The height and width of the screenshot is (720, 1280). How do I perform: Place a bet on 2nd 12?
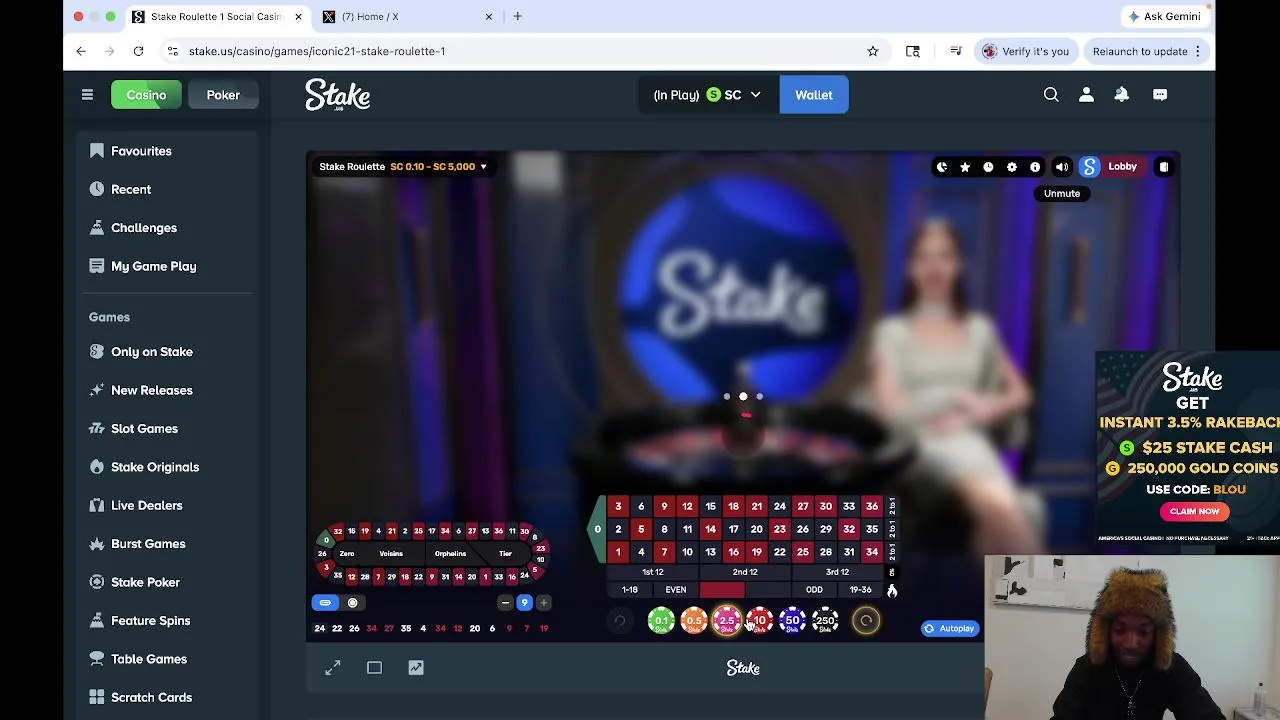point(745,572)
